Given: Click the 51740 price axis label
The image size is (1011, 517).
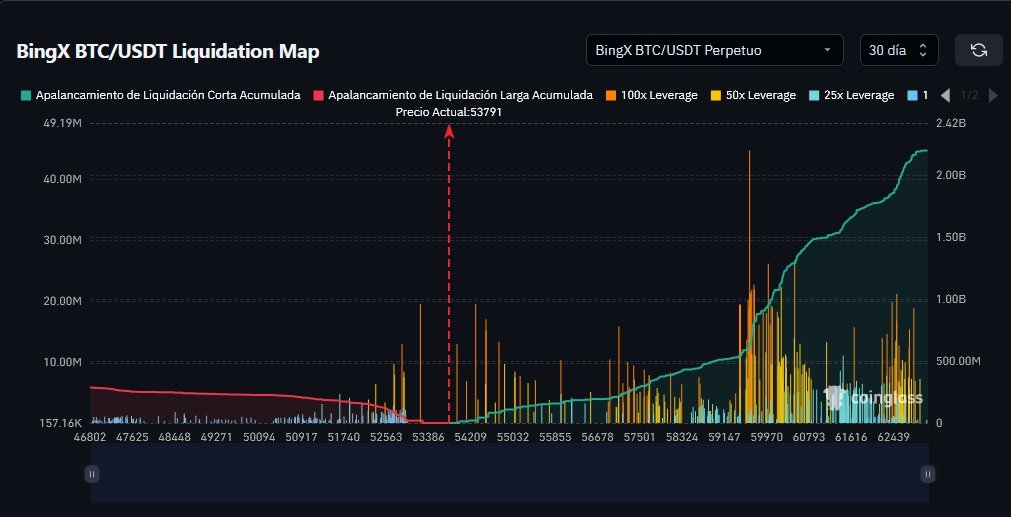Looking at the screenshot, I should [x=343, y=437].
